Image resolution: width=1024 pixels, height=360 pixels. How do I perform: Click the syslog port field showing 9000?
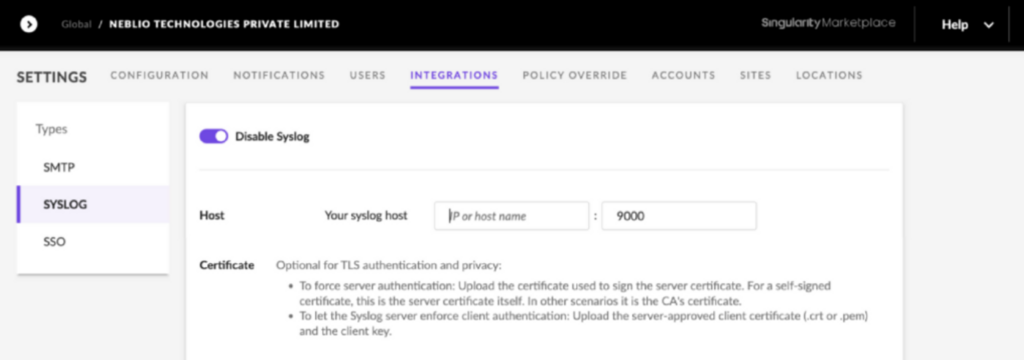(x=679, y=216)
